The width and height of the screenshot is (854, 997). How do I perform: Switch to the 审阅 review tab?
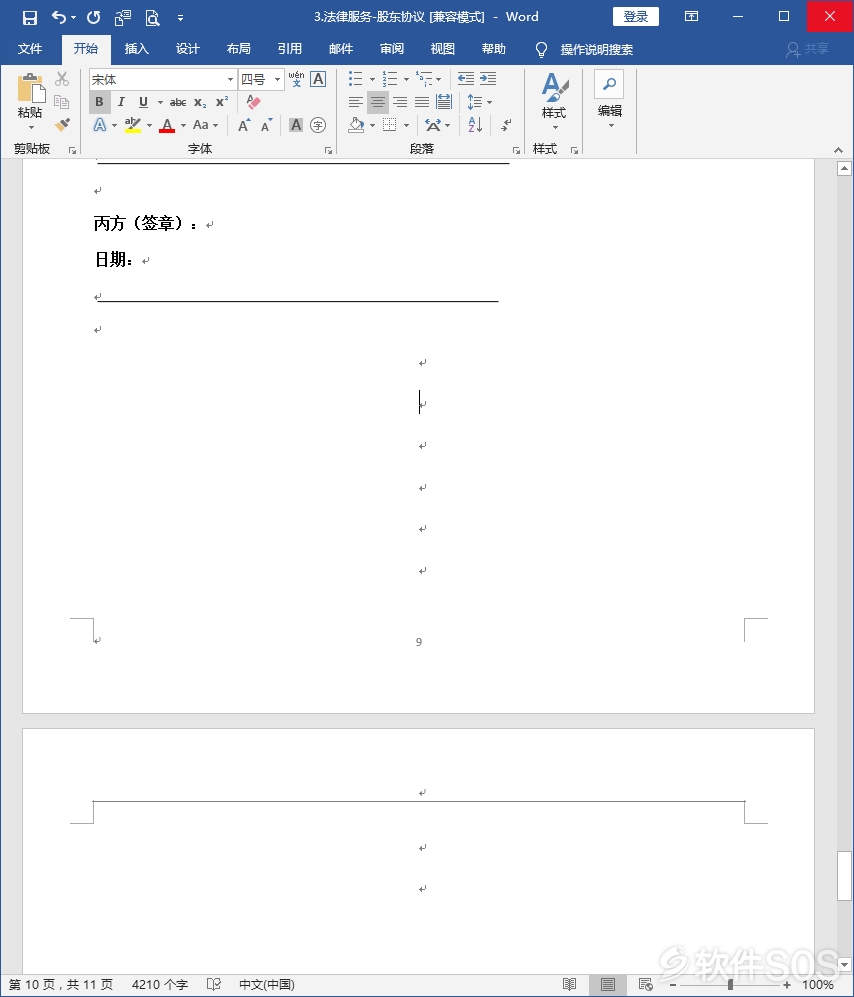coord(392,49)
